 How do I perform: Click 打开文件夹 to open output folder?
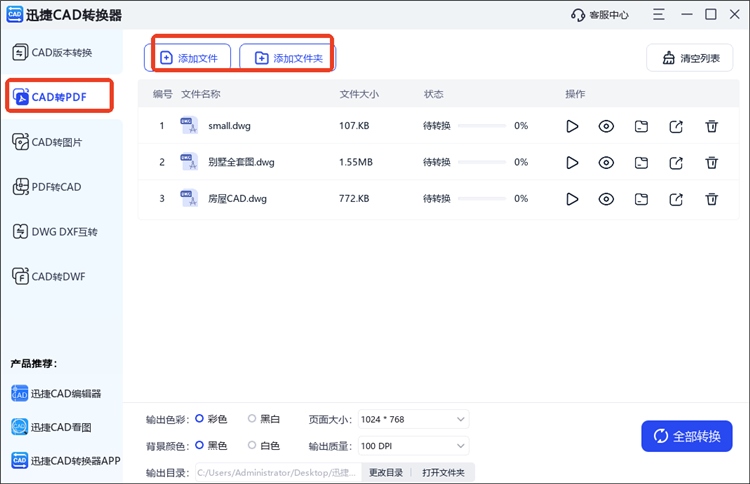(443, 473)
